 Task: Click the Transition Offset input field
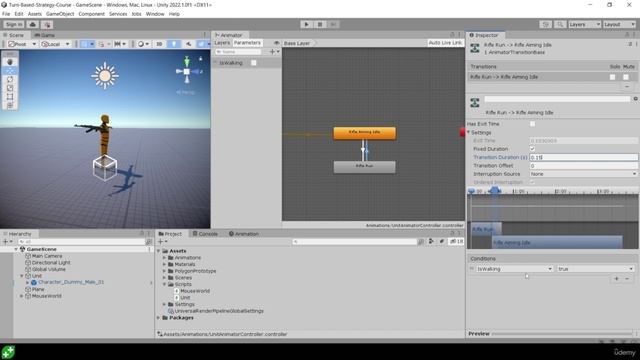tap(583, 166)
